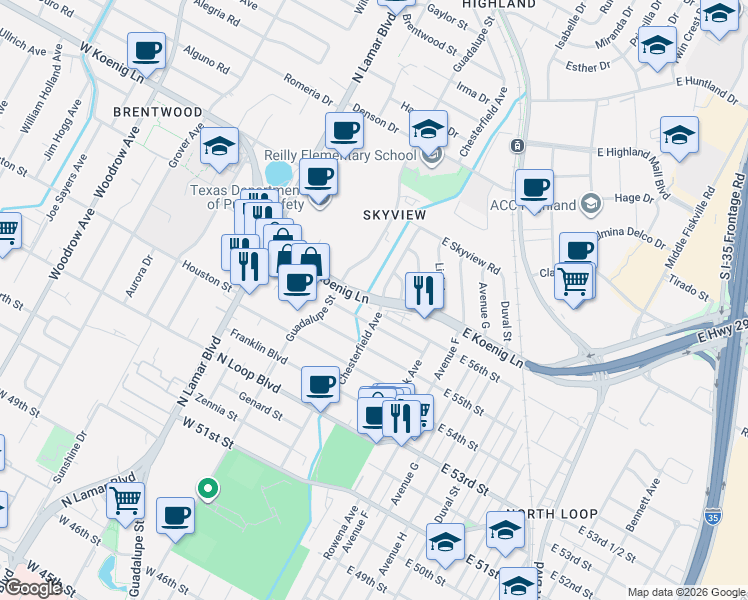Click coffee marker over Texas Department of Public Safety
Image resolution: width=748 pixels, height=600 pixels.
pyautogui.click(x=319, y=181)
